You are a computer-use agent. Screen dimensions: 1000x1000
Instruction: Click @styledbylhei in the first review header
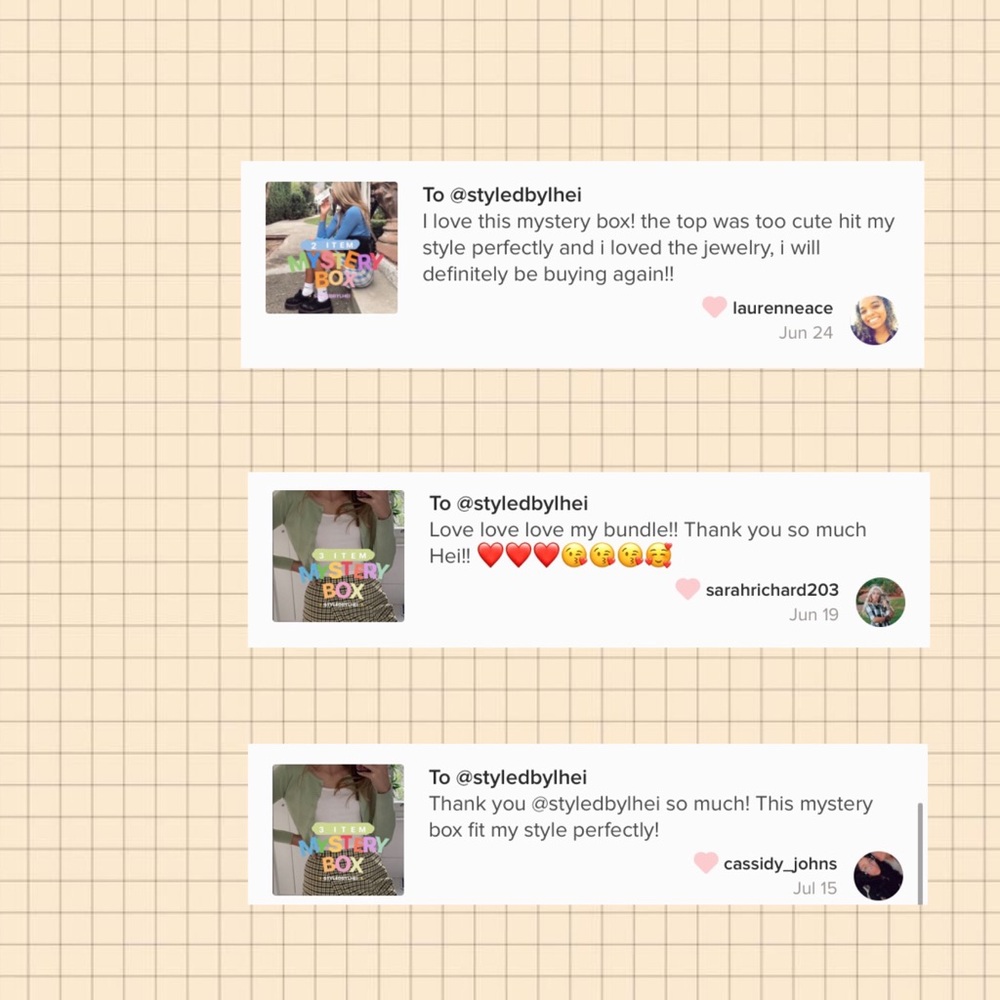(515, 195)
